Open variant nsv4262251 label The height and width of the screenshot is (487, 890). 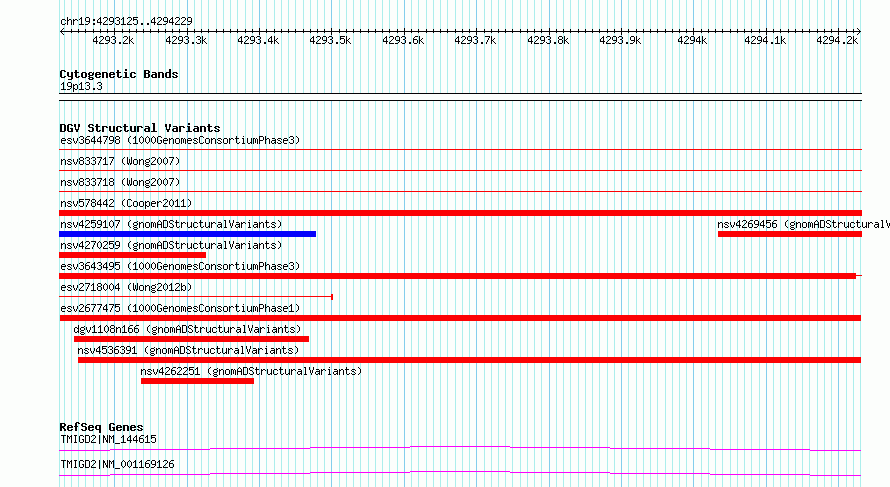pos(251,371)
